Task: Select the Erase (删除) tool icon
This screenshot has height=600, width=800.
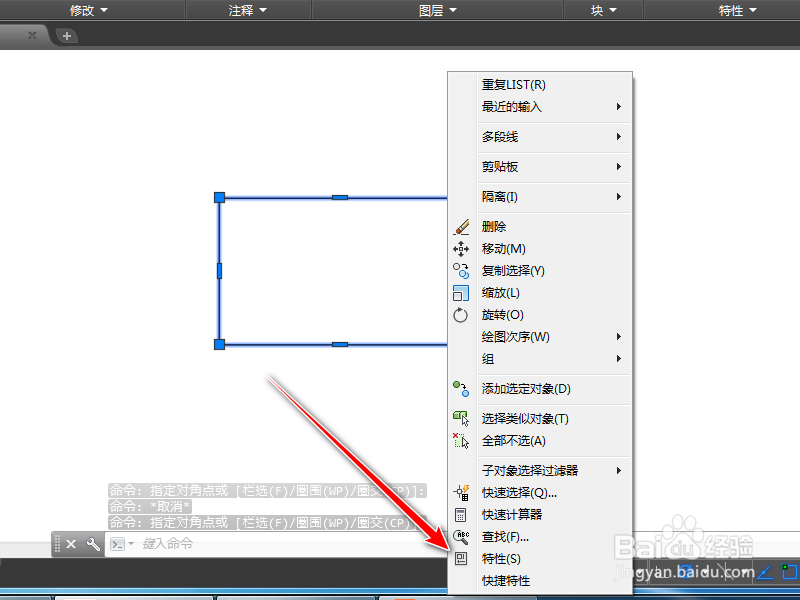Action: (461, 226)
